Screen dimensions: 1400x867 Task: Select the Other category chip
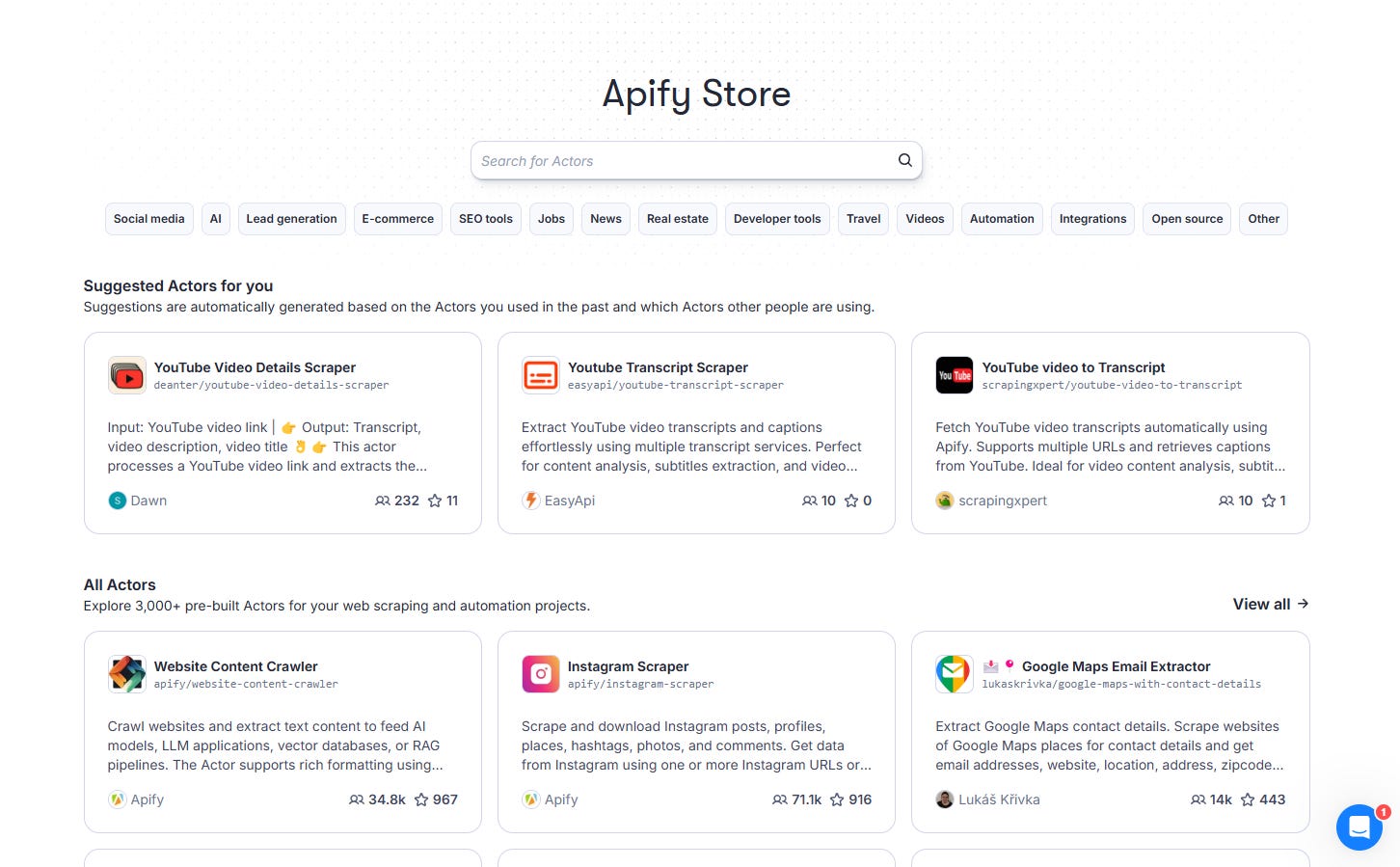[1264, 219]
